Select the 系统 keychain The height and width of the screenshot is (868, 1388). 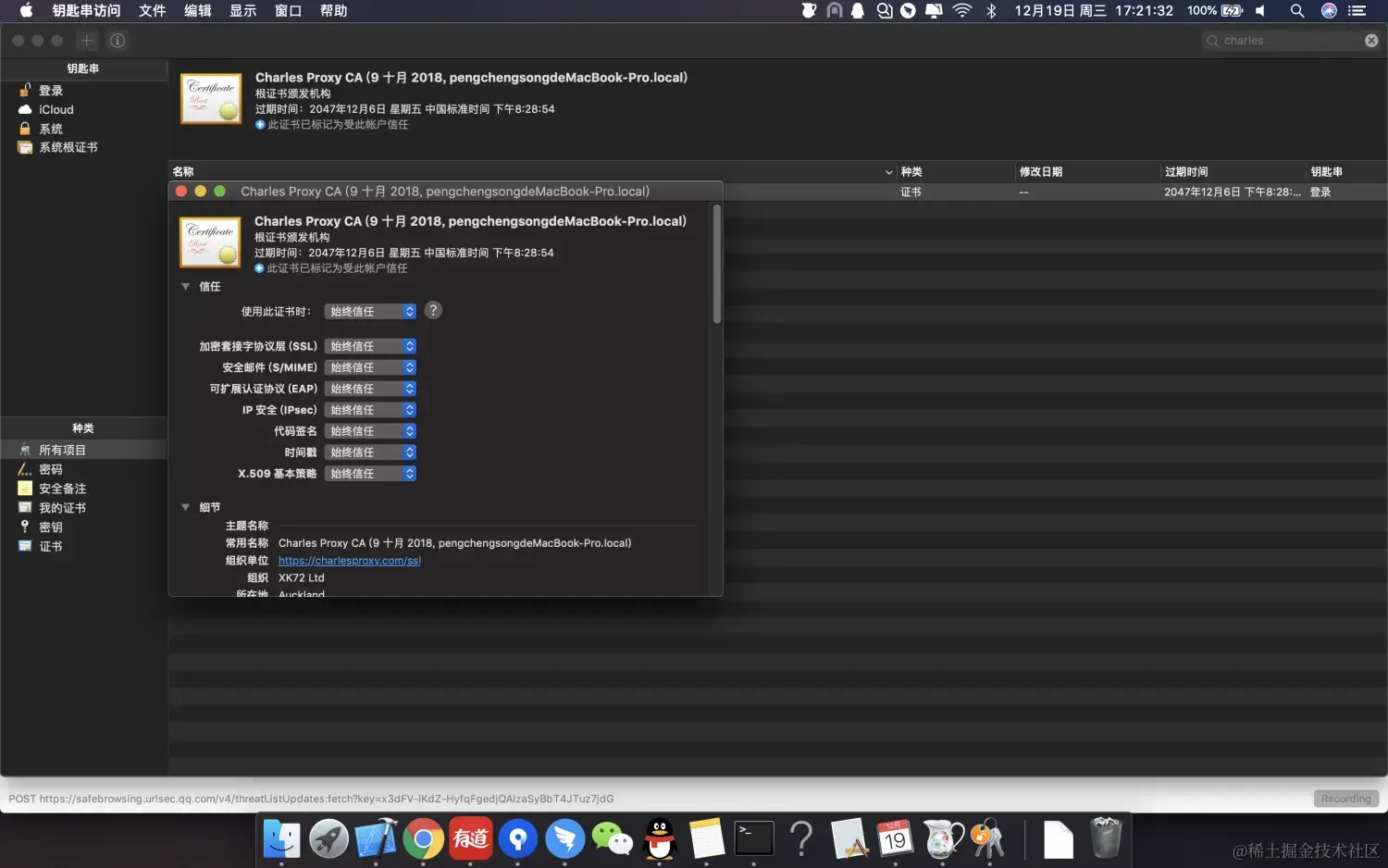click(x=51, y=129)
